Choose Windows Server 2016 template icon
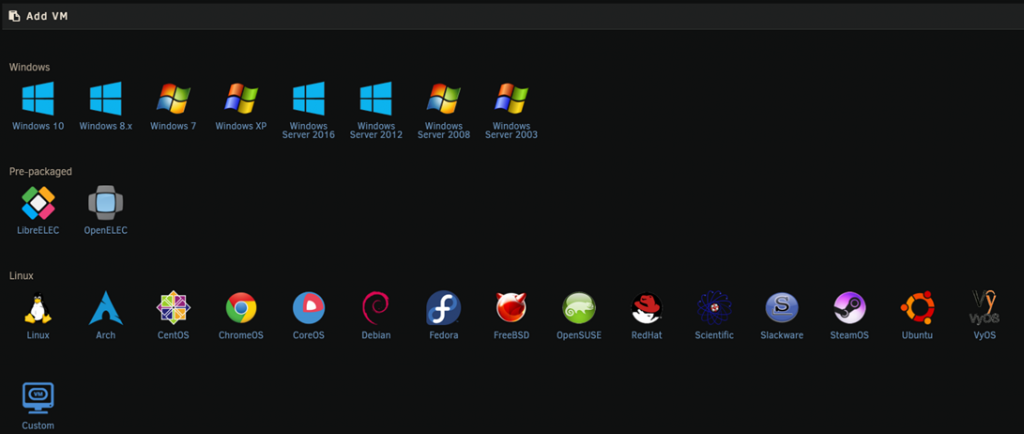 (x=308, y=99)
